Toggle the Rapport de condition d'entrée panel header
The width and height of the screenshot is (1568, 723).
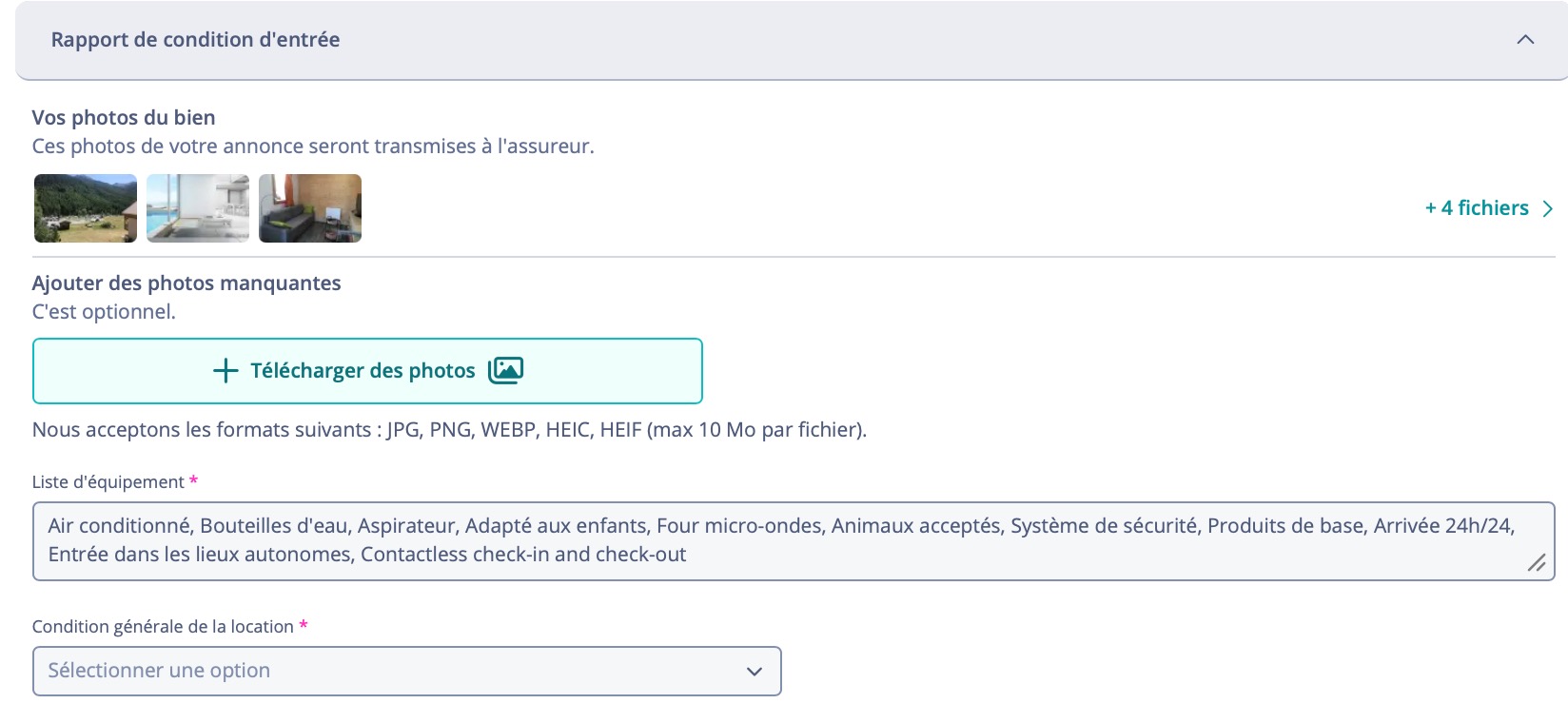[x=792, y=40]
